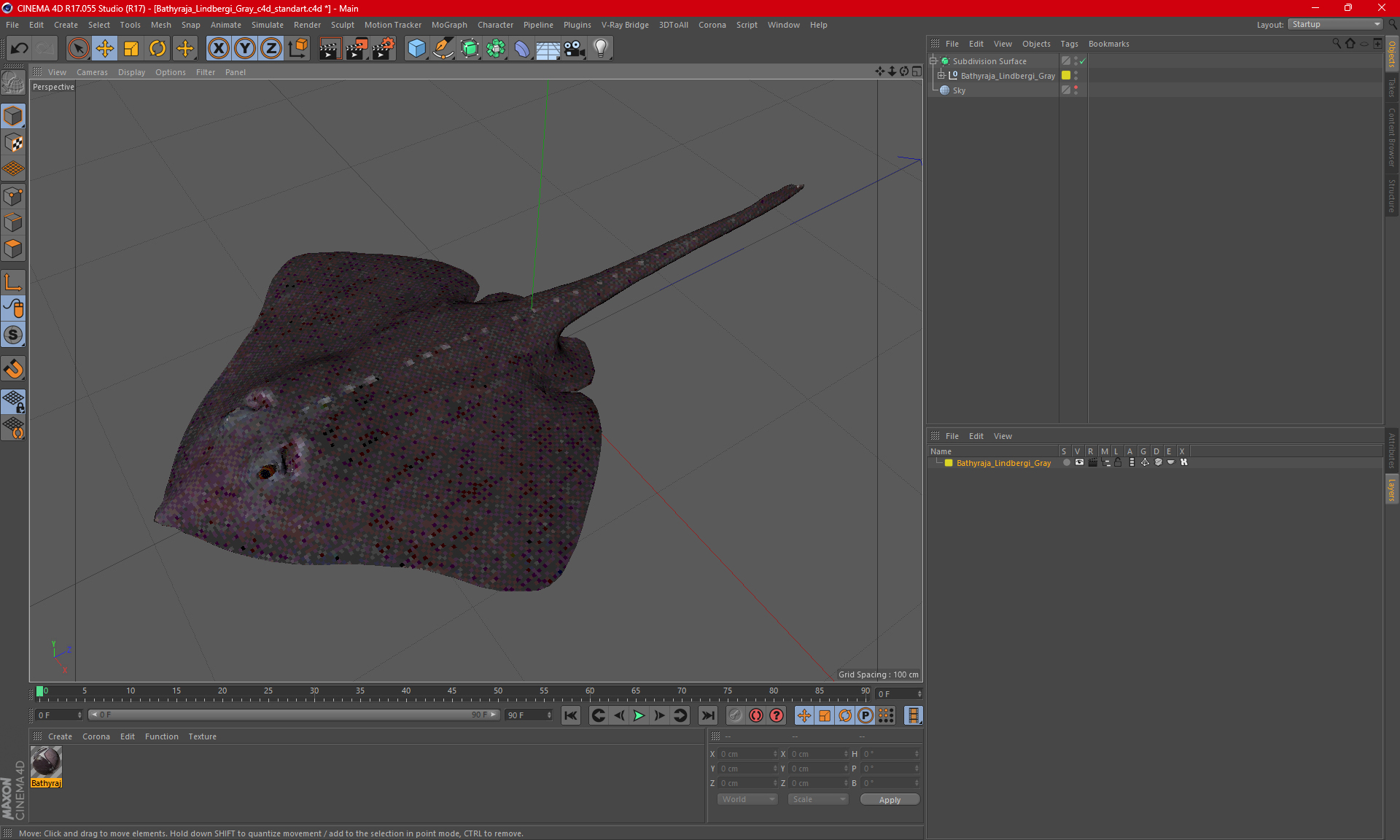Select the Live Selection tool
Screen dimensions: 1400x840
coord(78,49)
